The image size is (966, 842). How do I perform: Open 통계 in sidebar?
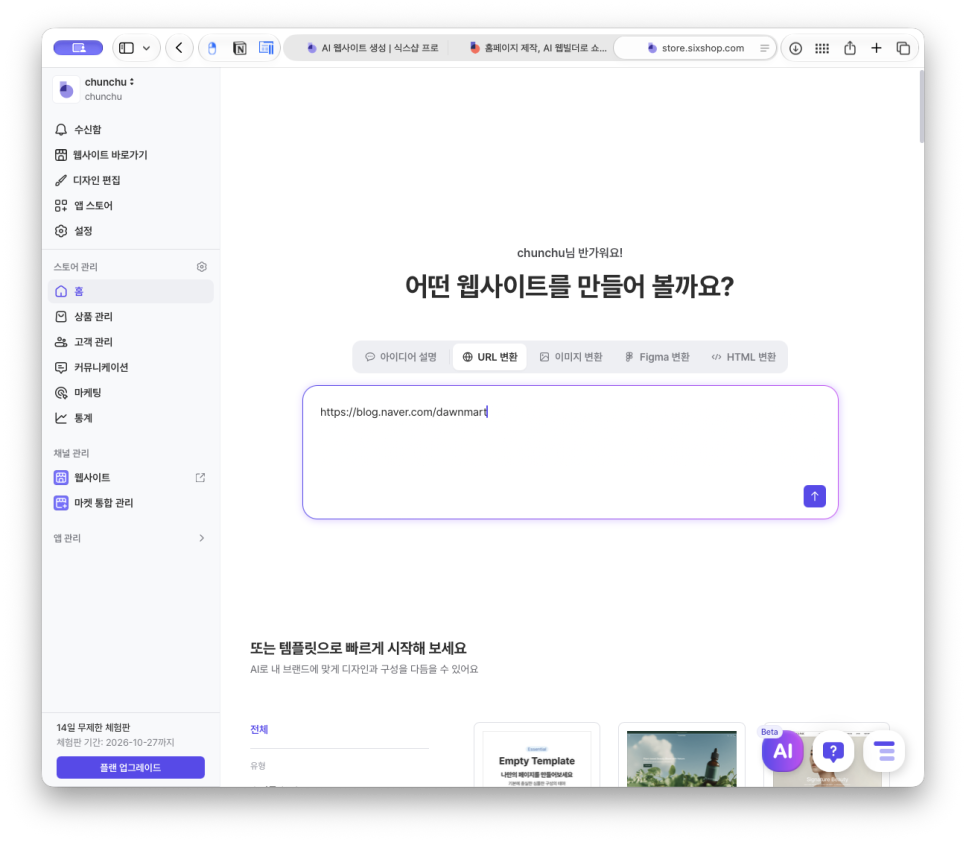point(73,418)
